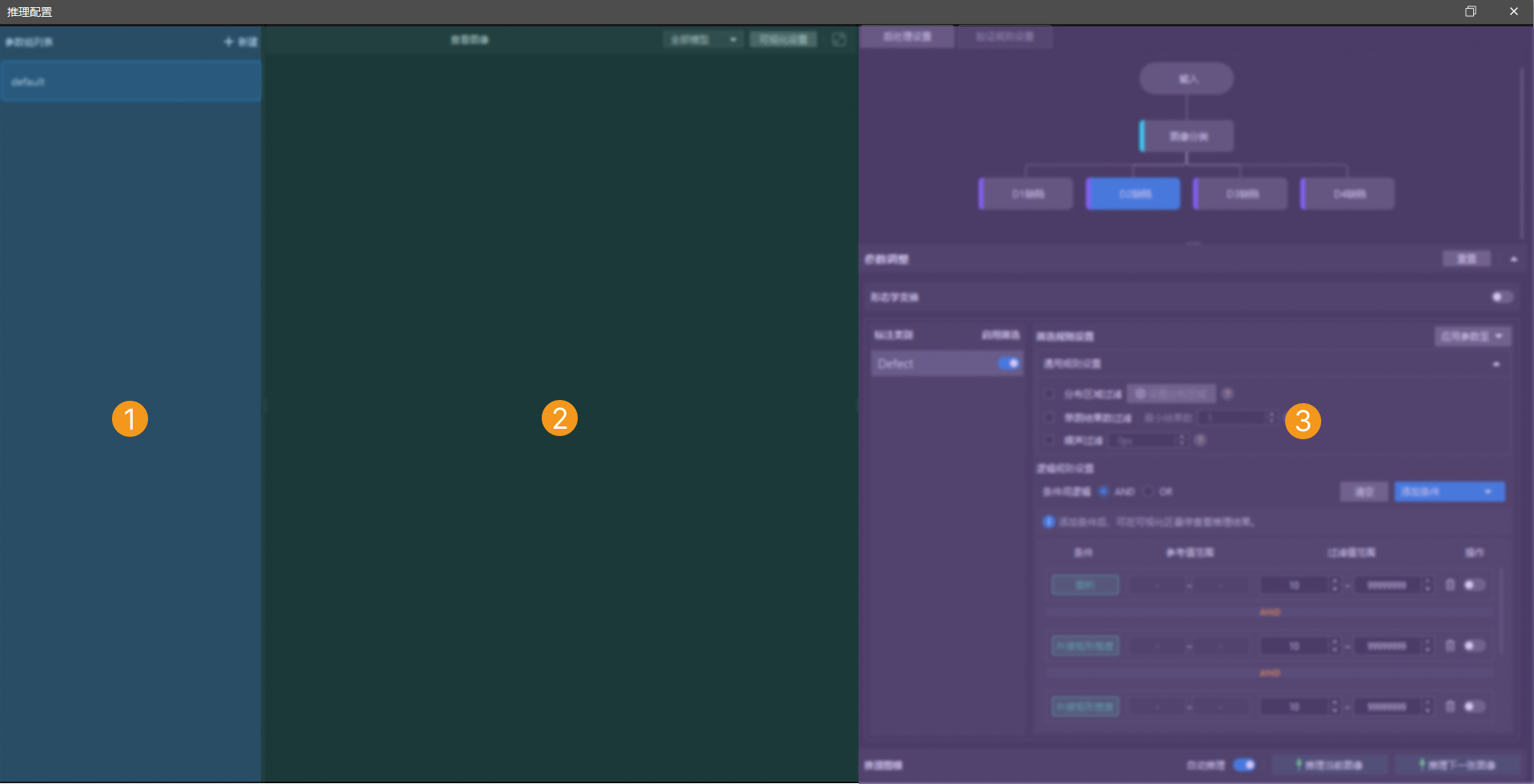Open the type filter dropdown above the image viewer
This screenshot has height=784, width=1534.
coord(703,39)
